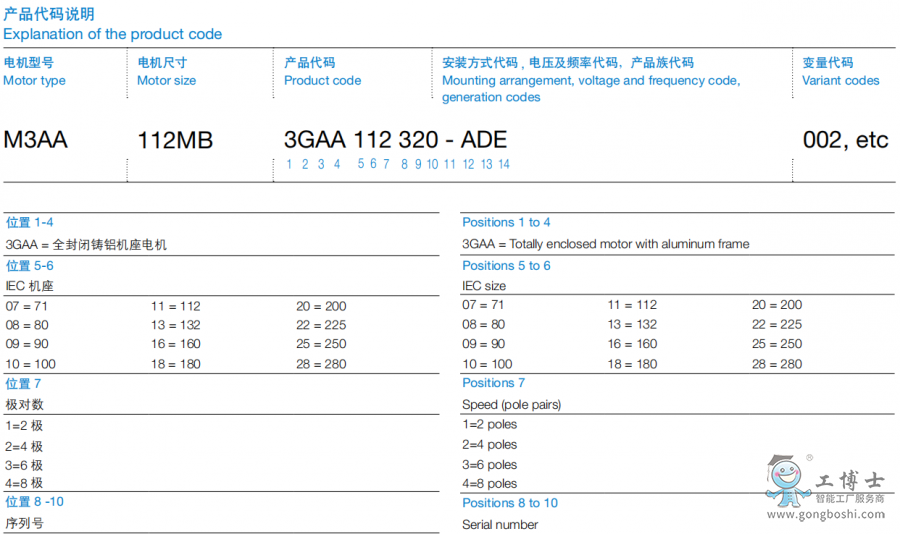The width and height of the screenshot is (900, 534).
Task: Click product code '3GAA 112 320 - ADE'
Action: pos(395,140)
